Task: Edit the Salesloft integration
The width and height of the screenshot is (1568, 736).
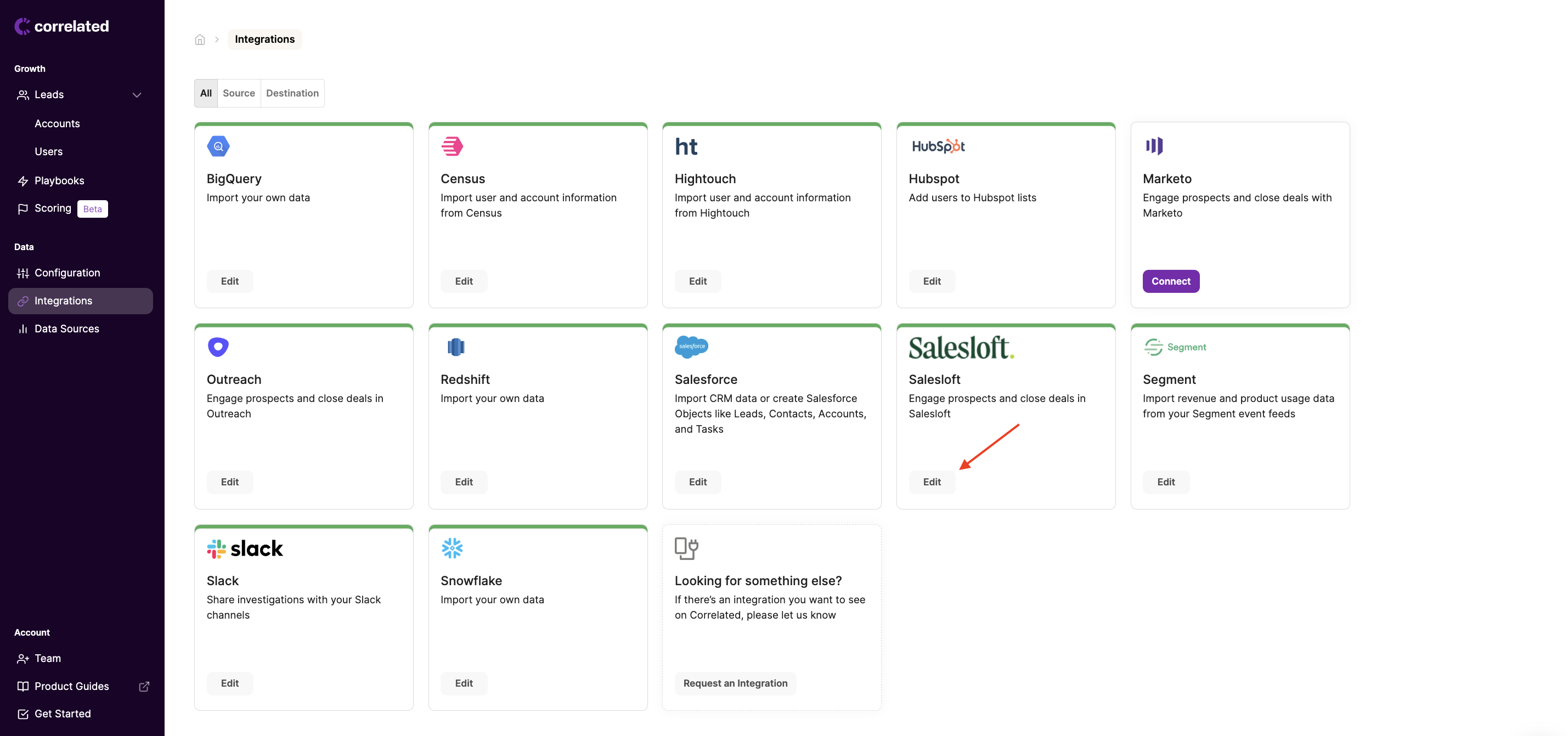Action: tap(931, 482)
